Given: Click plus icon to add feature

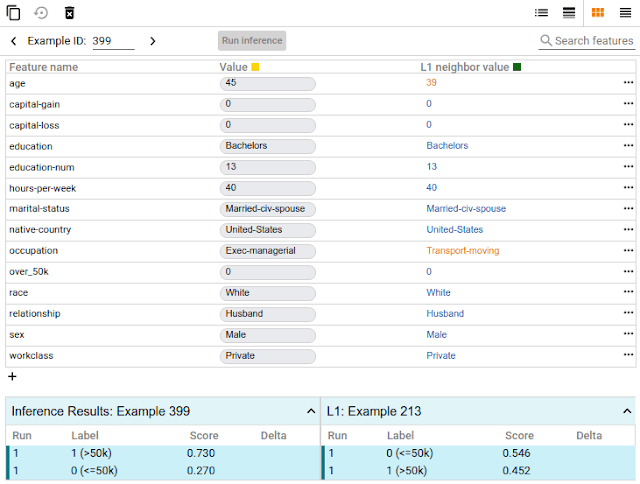Looking at the screenshot, I should pyautogui.click(x=12, y=377).
